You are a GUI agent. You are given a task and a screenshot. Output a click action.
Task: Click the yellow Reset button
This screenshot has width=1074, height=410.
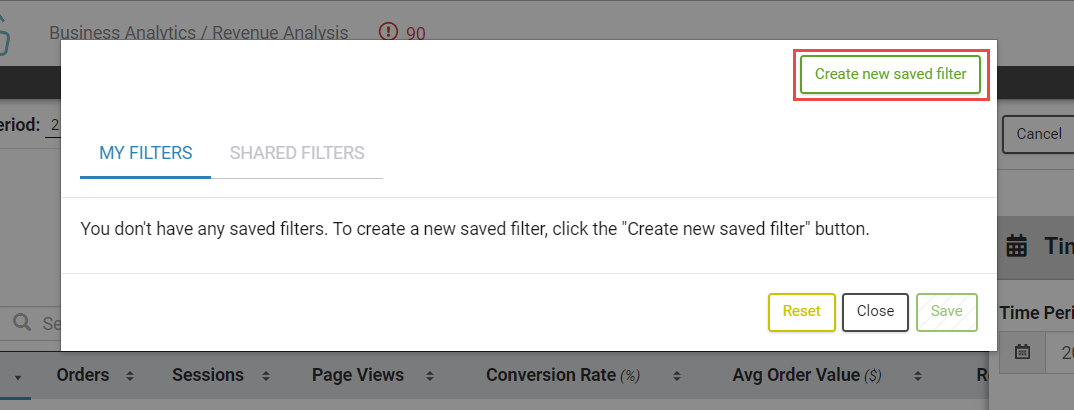(x=801, y=312)
